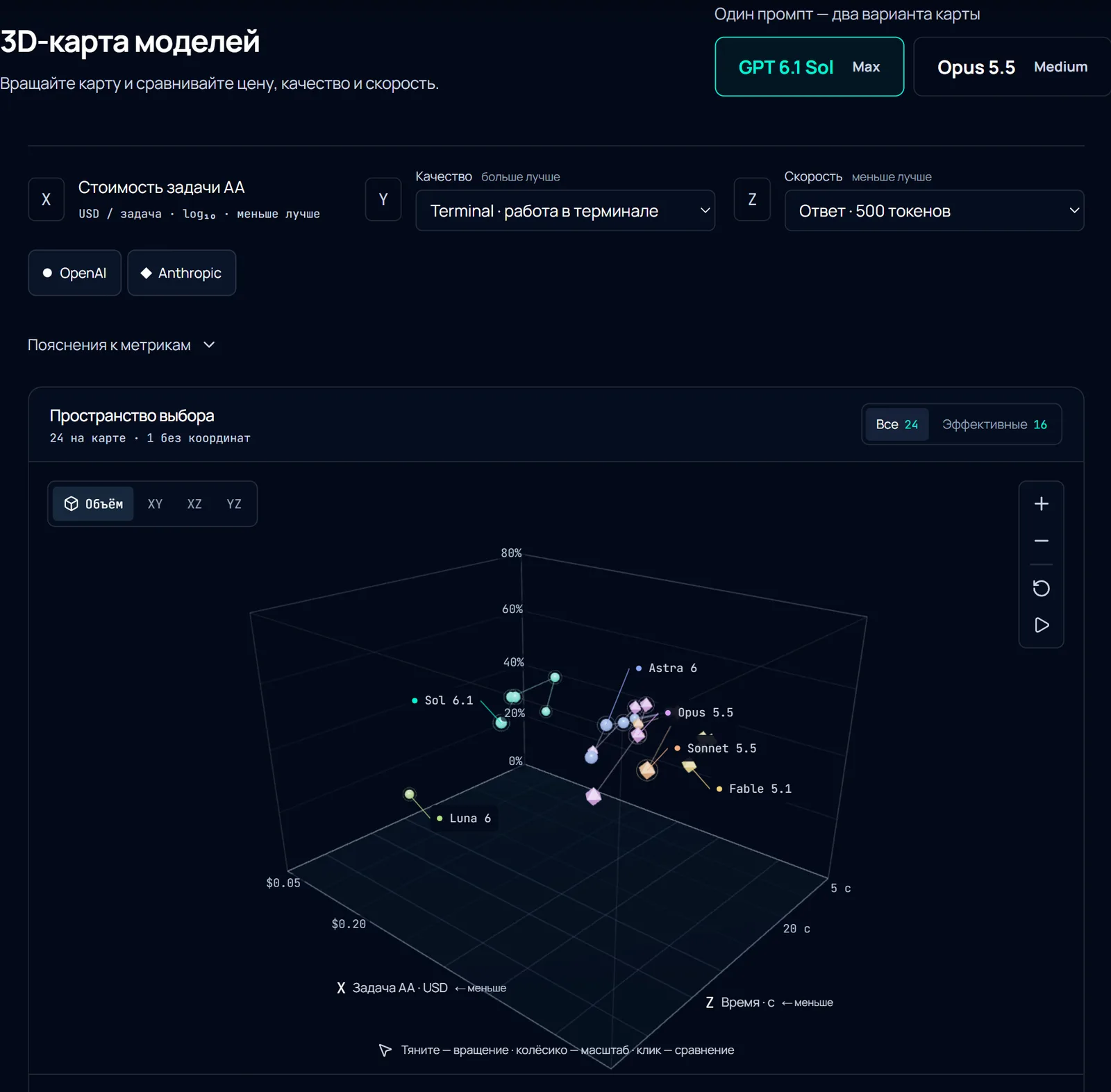Click the 20 с Z axis tick
This screenshot has height=1092, width=1111.
pos(796,929)
